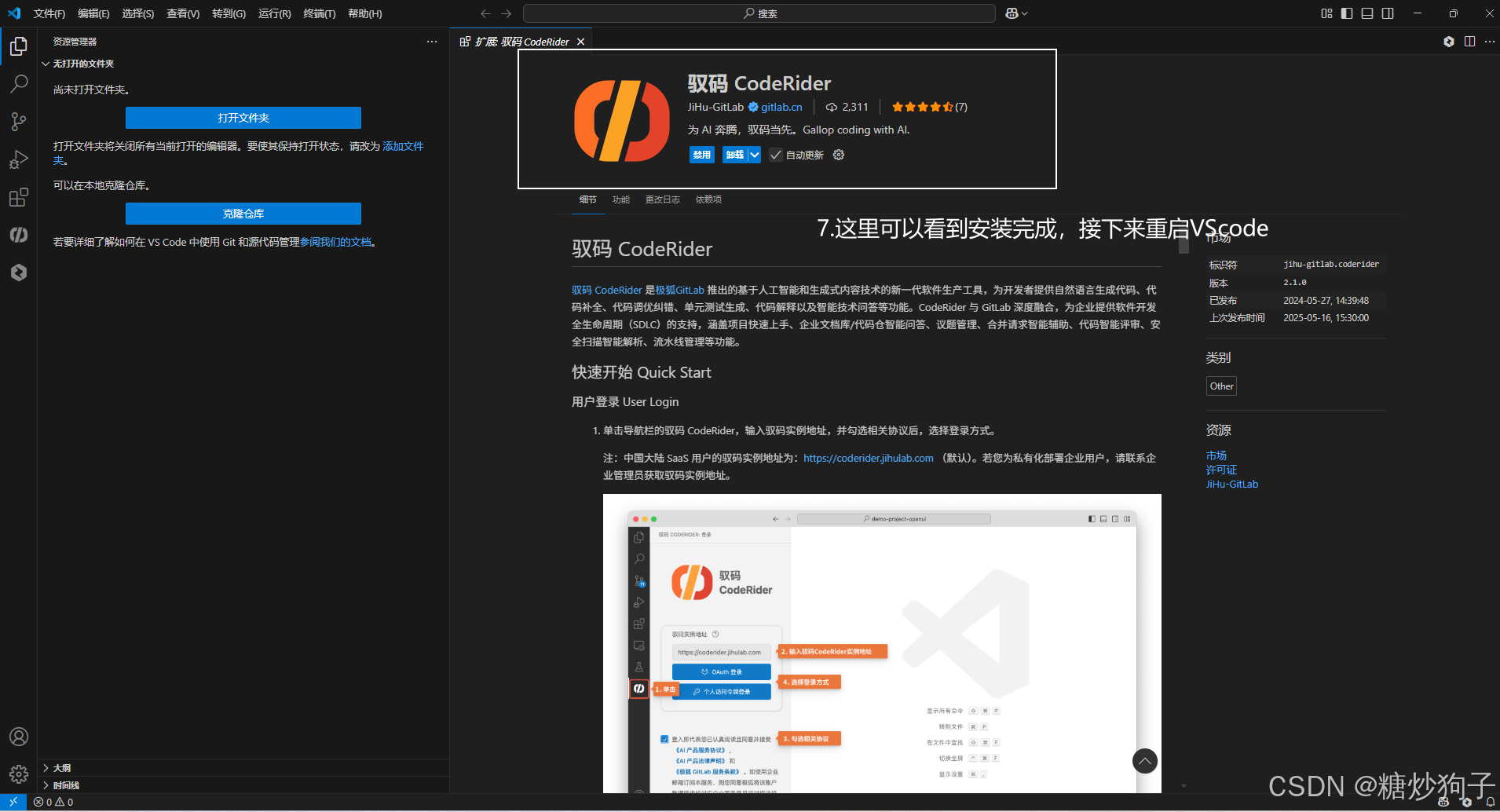The image size is (1500, 812).
Task: Click the Copilot status bar icon
Action: (x=1443, y=802)
